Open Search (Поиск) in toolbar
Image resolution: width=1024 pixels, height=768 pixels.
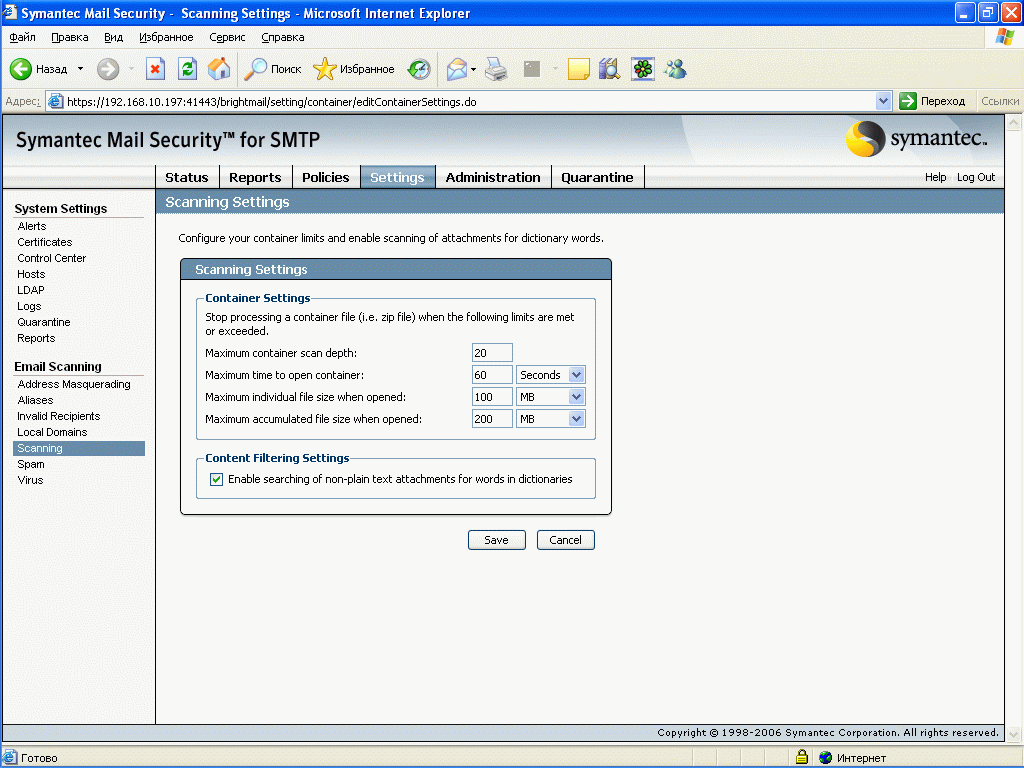click(272, 69)
